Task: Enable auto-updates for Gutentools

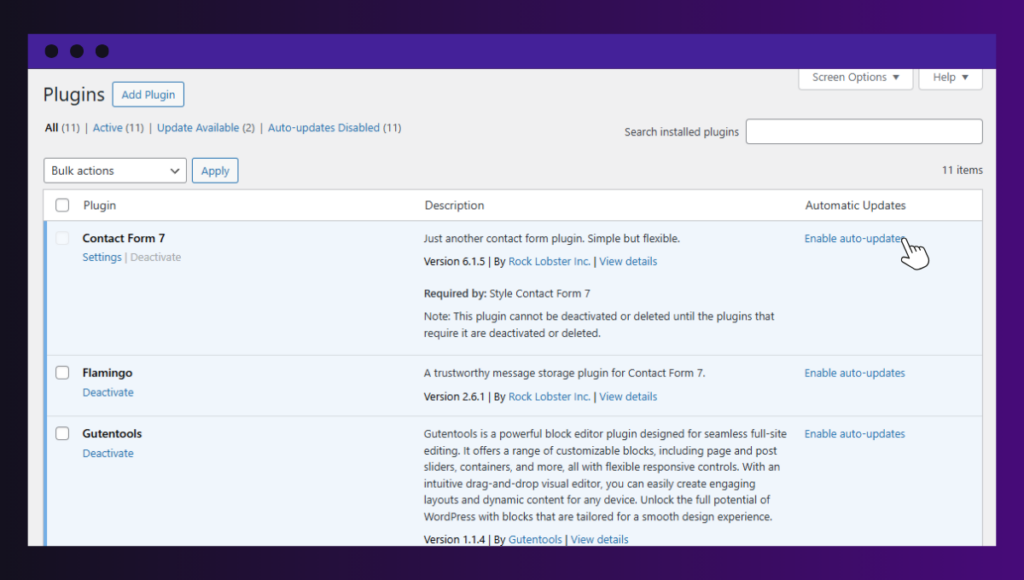Action: [x=854, y=433]
